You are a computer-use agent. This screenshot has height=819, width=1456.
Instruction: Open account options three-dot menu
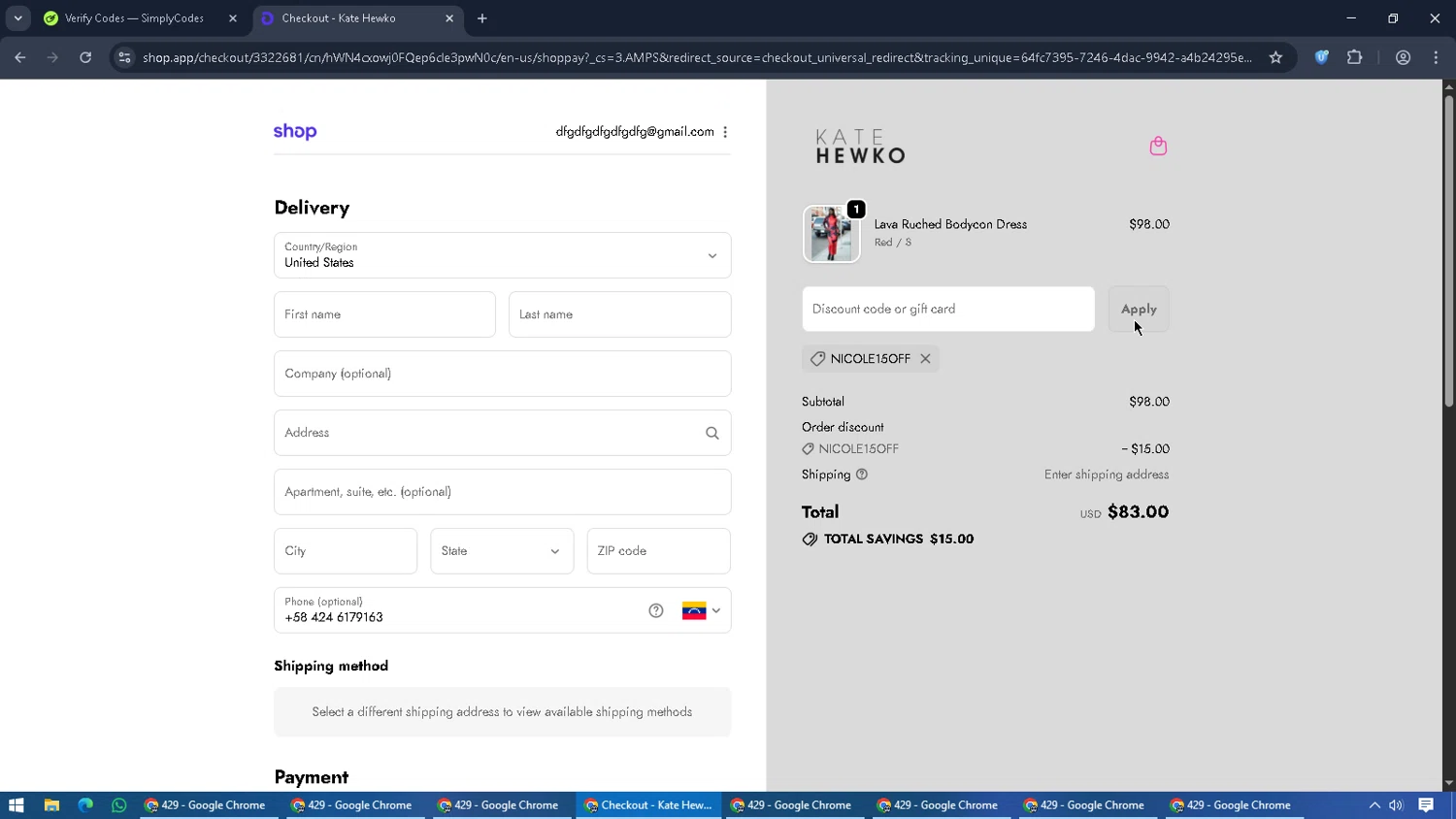725,132
